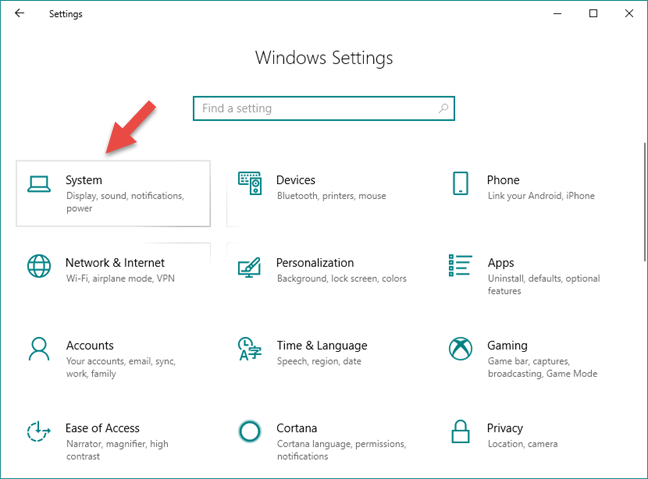This screenshot has height=479, width=648.
Task: Maximize the Settings window
Action: [593, 13]
